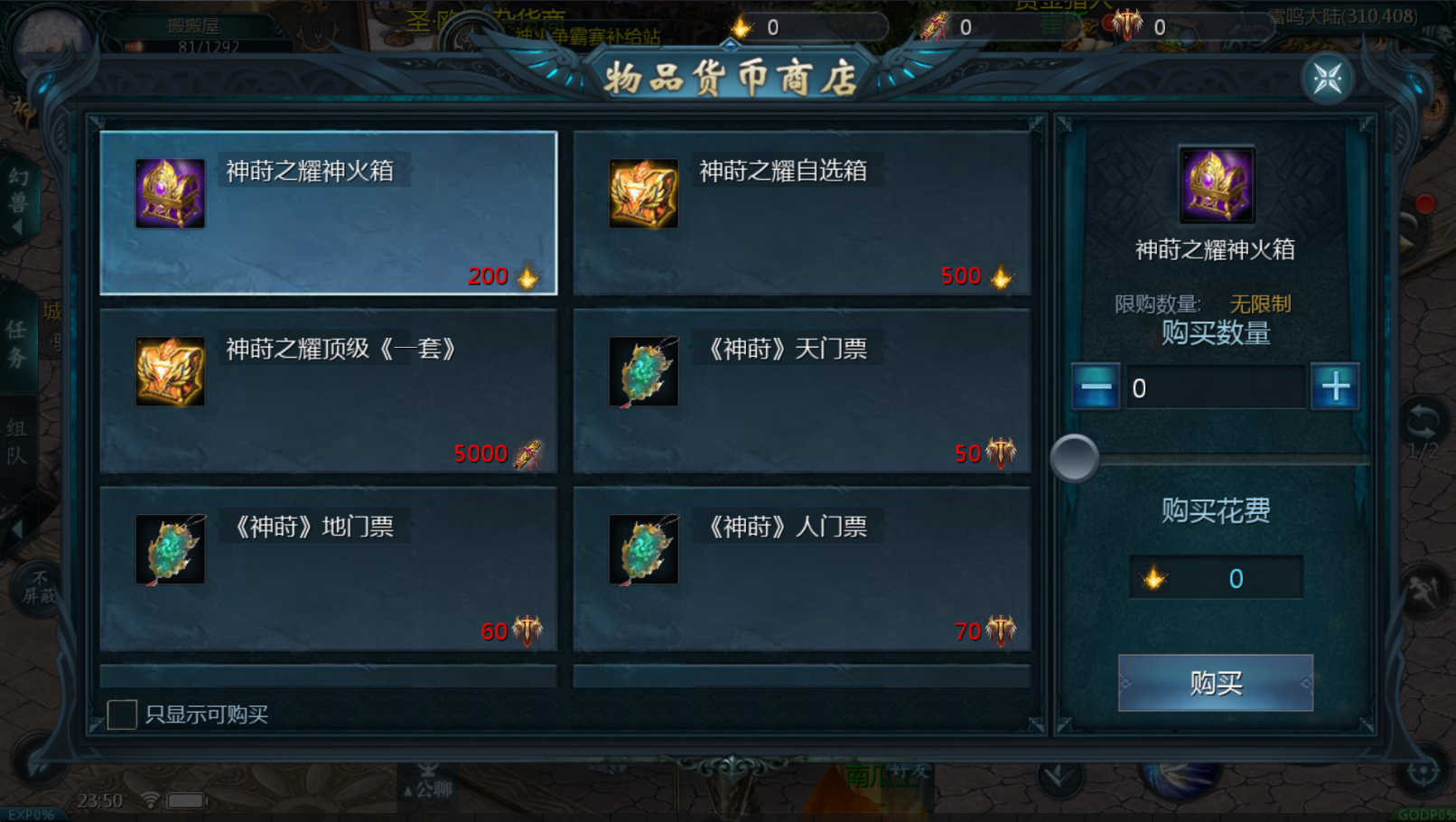Pick the 《神莳》地门票 jade ticket icon
The height and width of the screenshot is (822, 1456).
170,549
